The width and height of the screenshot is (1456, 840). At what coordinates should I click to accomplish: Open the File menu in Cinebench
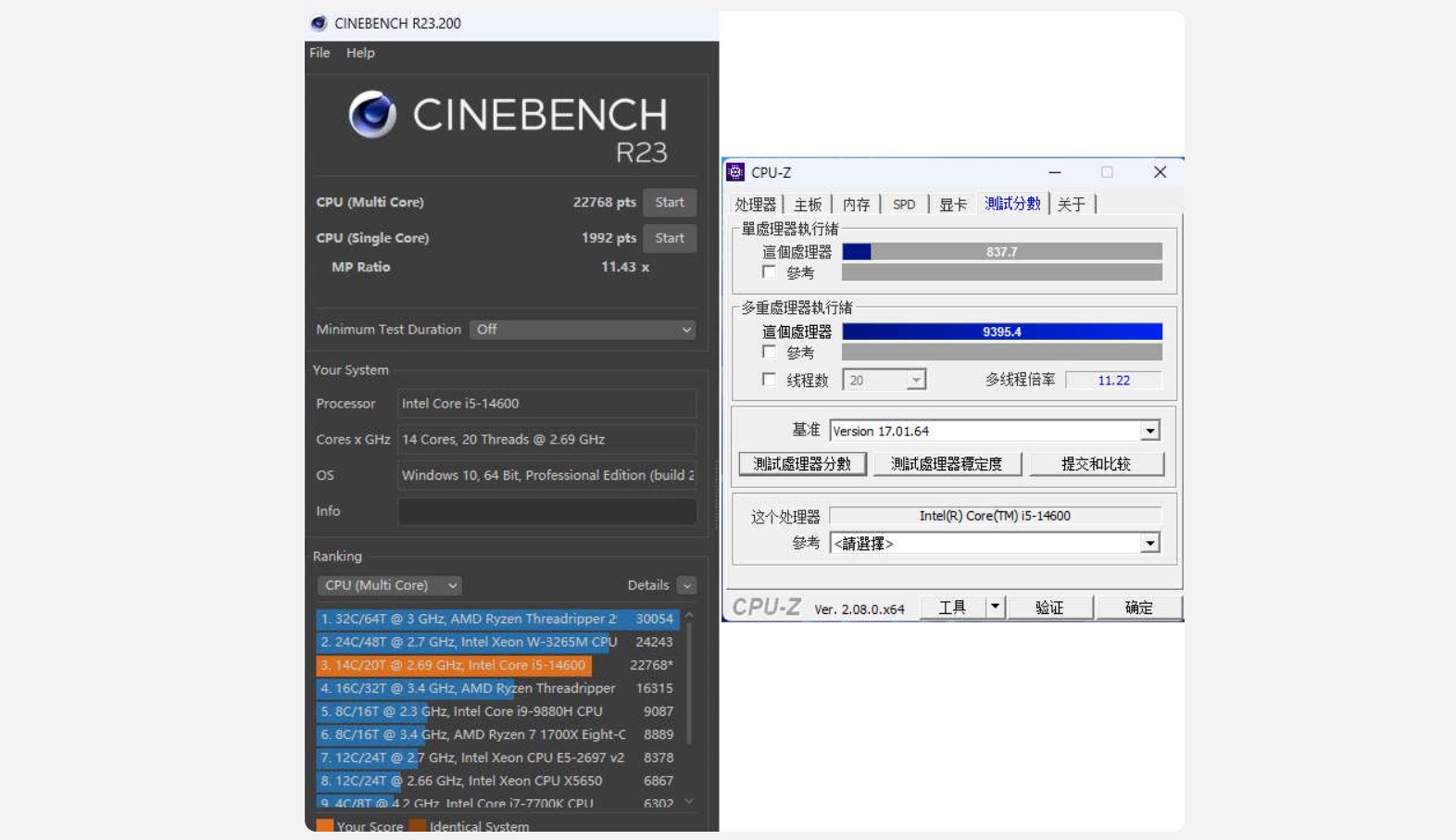(x=320, y=53)
